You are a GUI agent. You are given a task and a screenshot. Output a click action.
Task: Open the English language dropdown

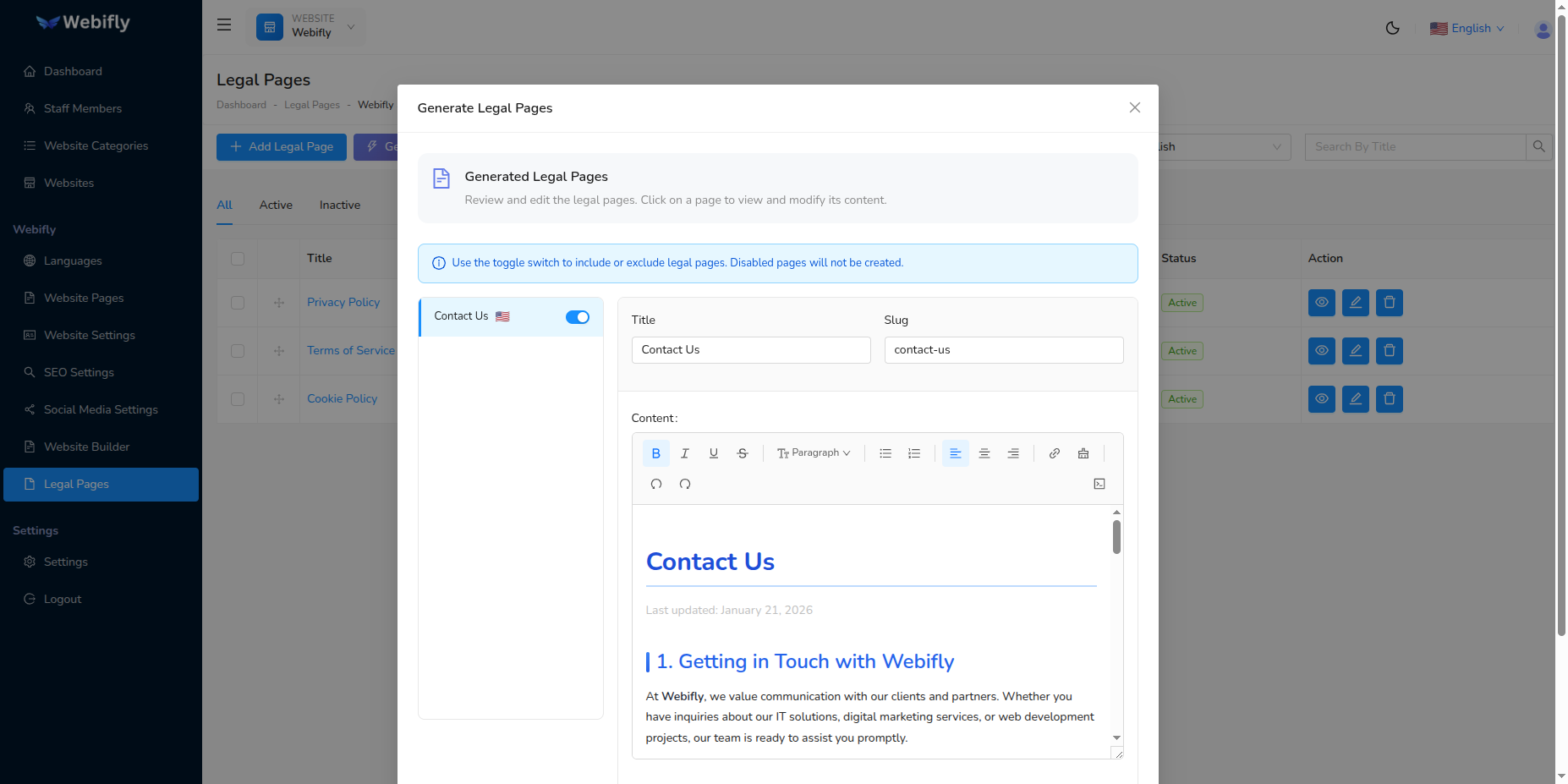pos(1467,28)
